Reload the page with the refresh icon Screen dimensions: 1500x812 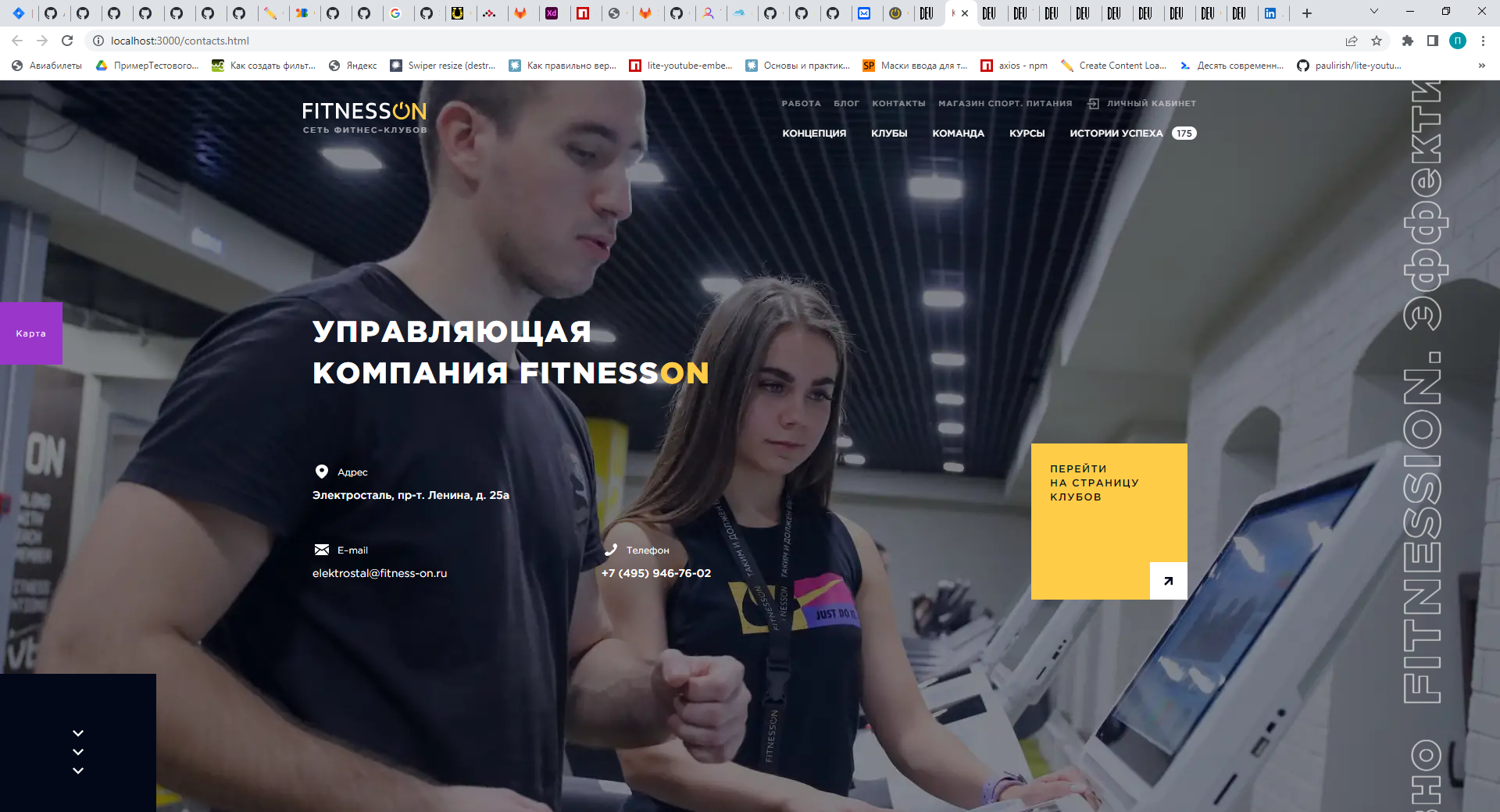click(x=67, y=41)
